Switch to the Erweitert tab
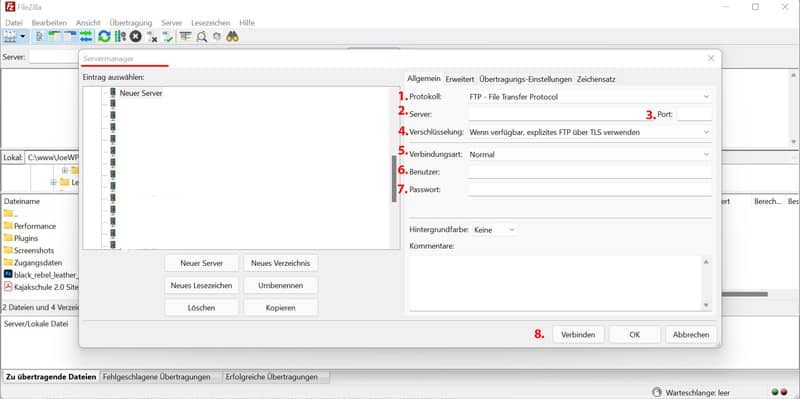The width and height of the screenshot is (800, 399). (x=460, y=79)
